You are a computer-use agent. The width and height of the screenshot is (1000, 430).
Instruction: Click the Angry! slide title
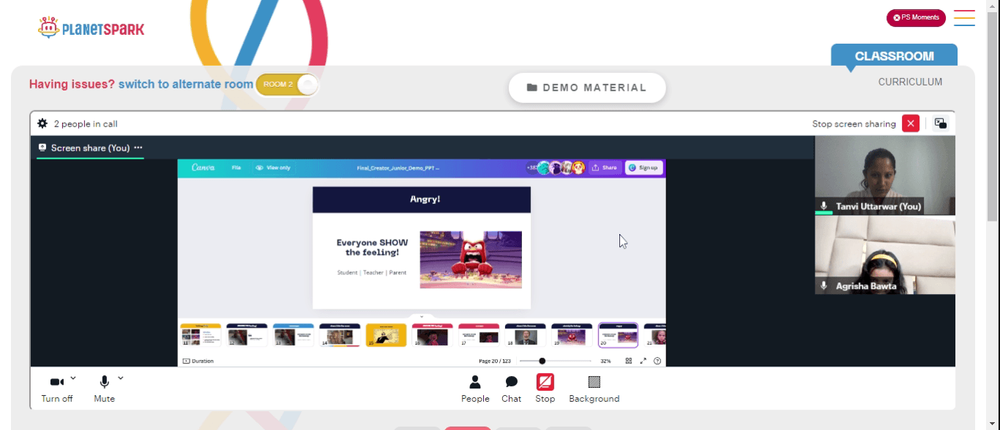[x=425, y=199]
